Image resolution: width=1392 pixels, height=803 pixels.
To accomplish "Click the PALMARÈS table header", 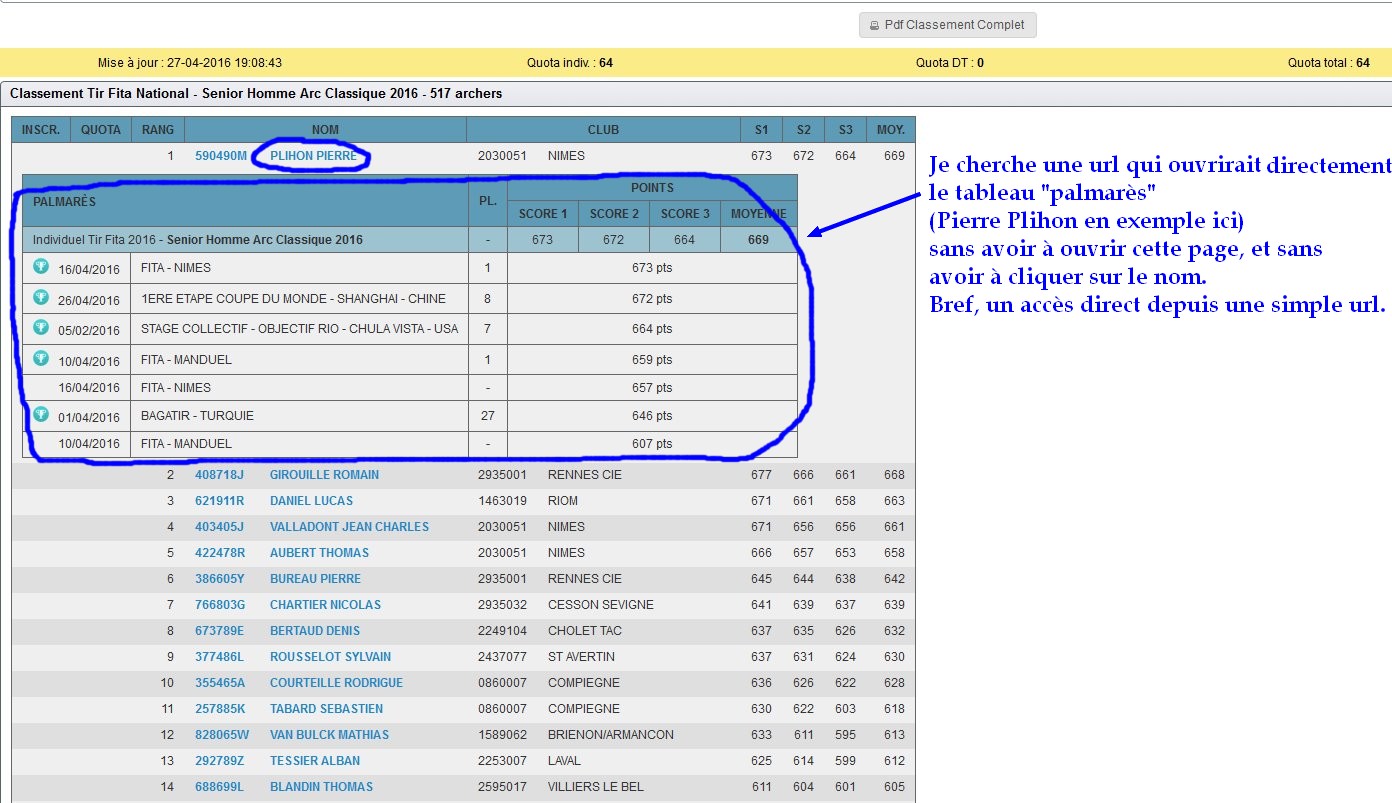I will coord(245,201).
